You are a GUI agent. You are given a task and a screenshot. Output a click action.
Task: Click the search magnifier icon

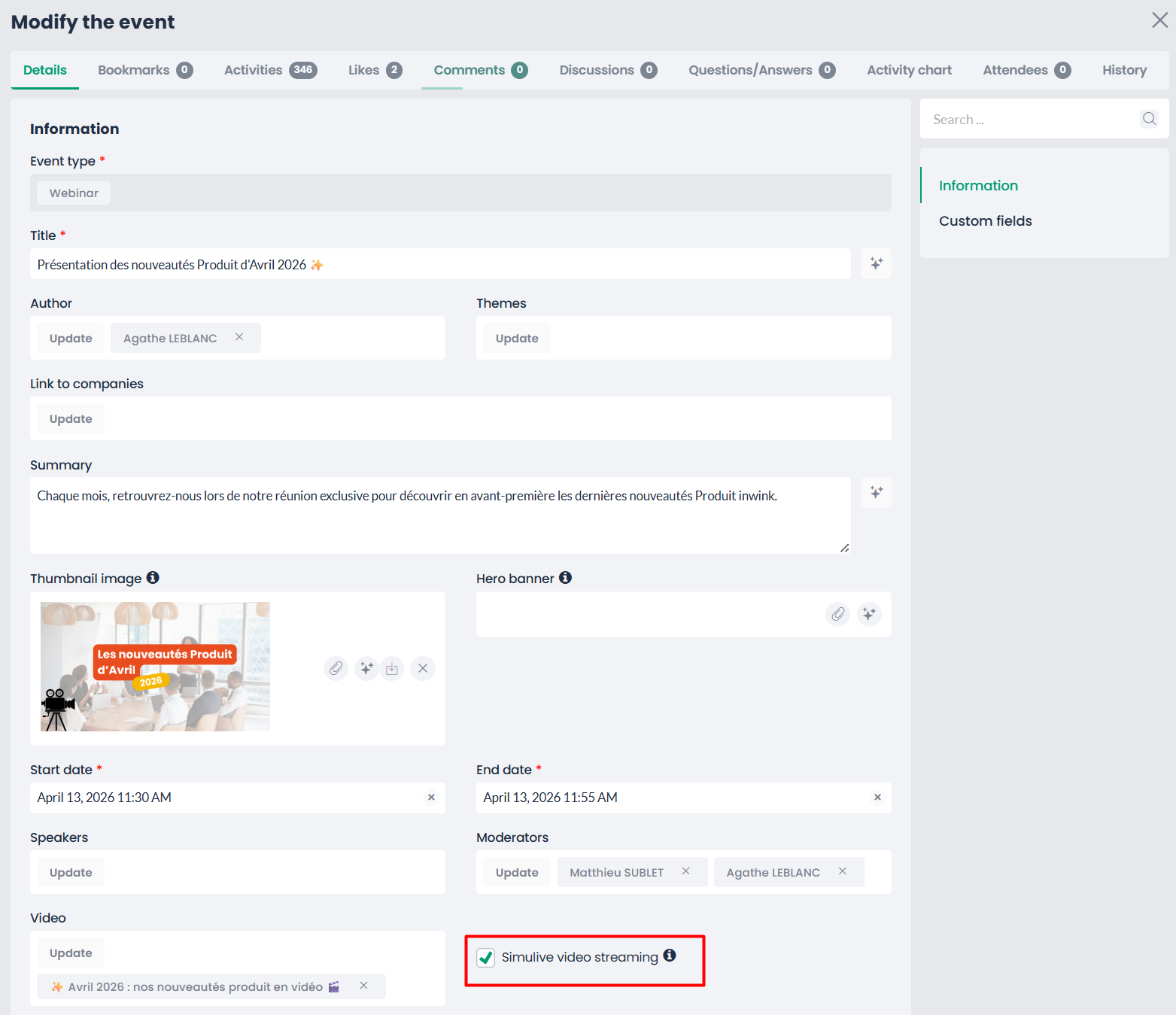1149,119
